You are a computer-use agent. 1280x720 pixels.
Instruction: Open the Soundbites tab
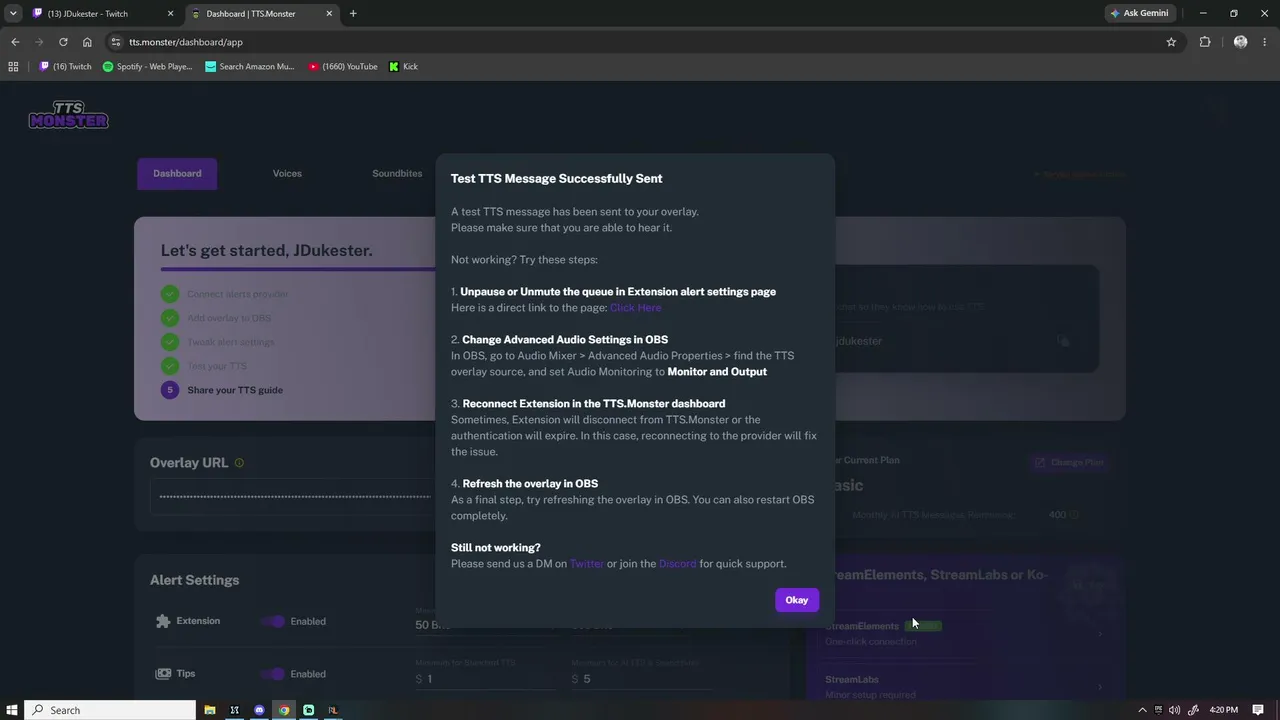(397, 173)
